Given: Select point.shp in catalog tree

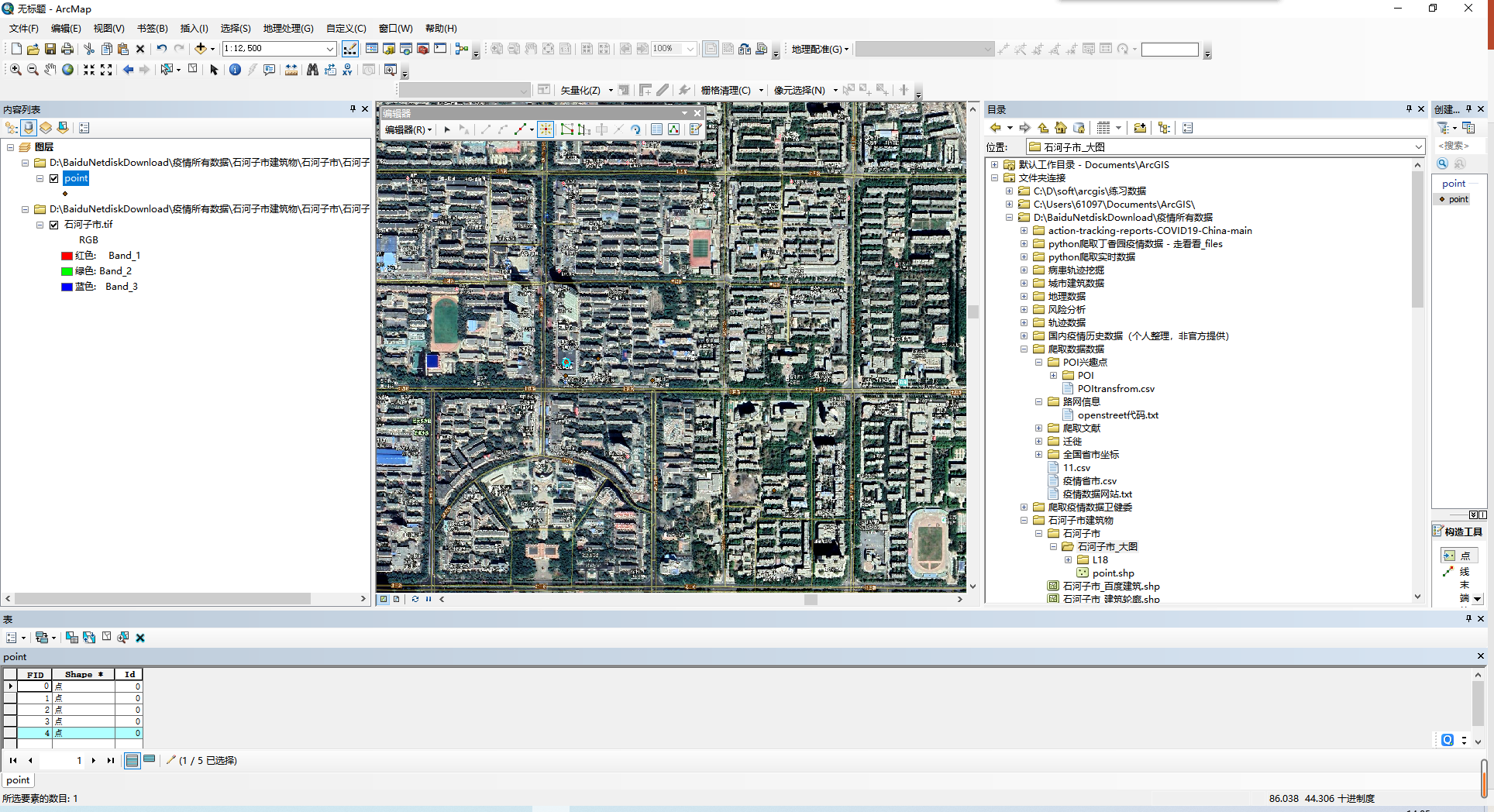Looking at the screenshot, I should pyautogui.click(x=1113, y=573).
